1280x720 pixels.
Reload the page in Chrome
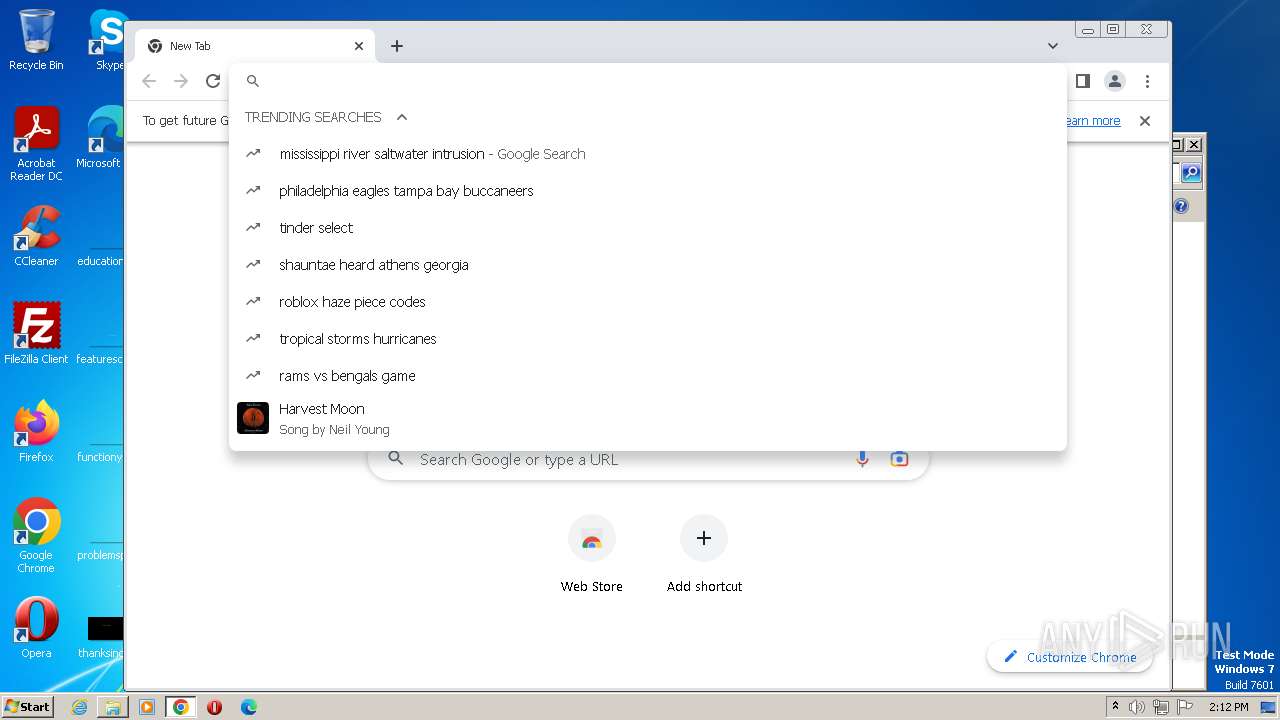212,81
